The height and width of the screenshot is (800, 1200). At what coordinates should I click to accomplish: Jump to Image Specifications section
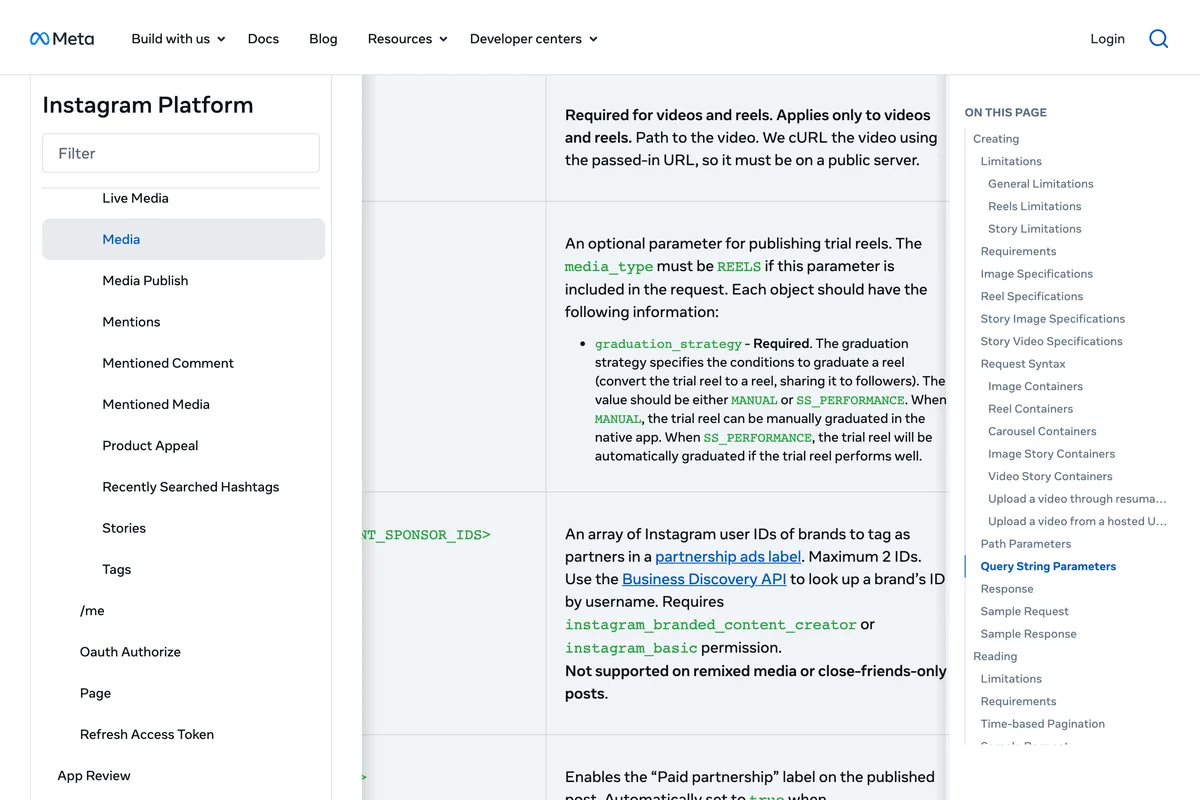1036,274
